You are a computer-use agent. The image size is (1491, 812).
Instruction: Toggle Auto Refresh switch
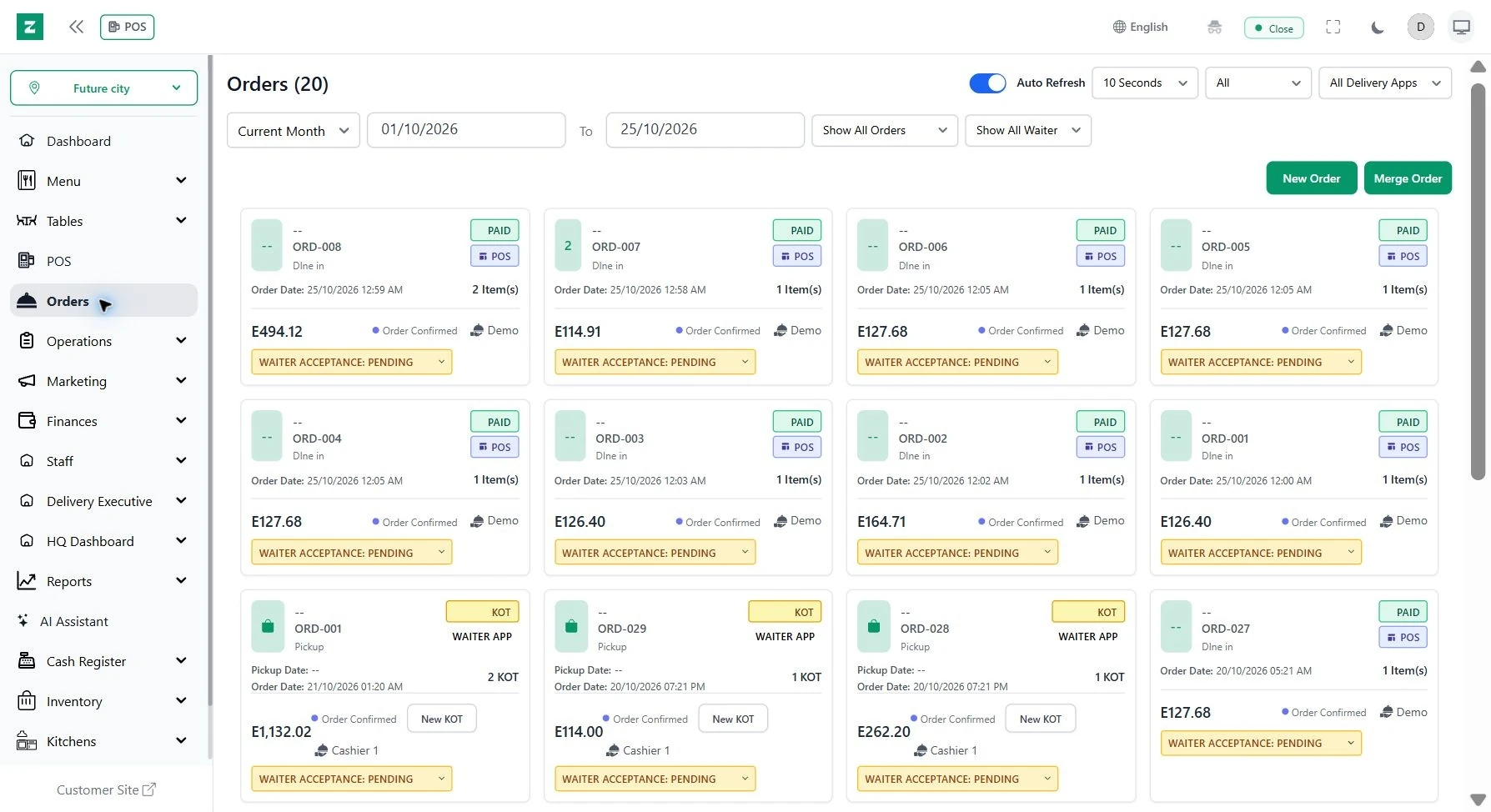987,83
